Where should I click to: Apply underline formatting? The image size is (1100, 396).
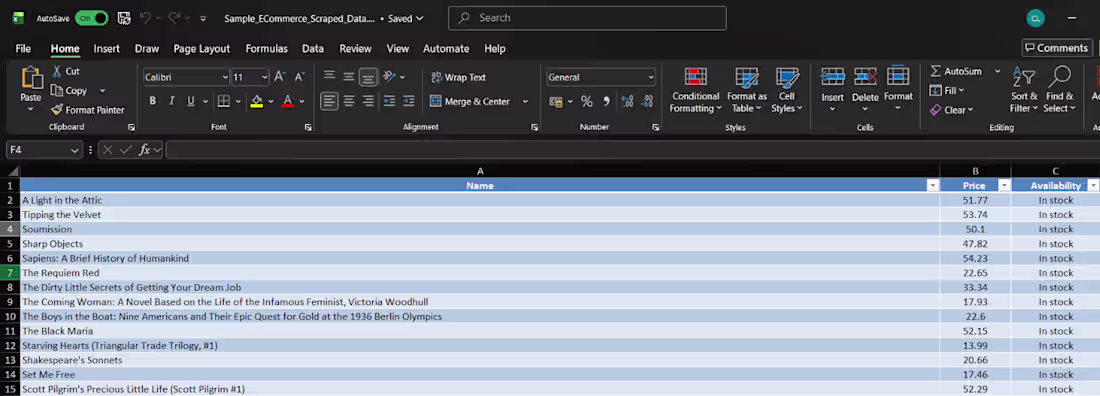(190, 101)
